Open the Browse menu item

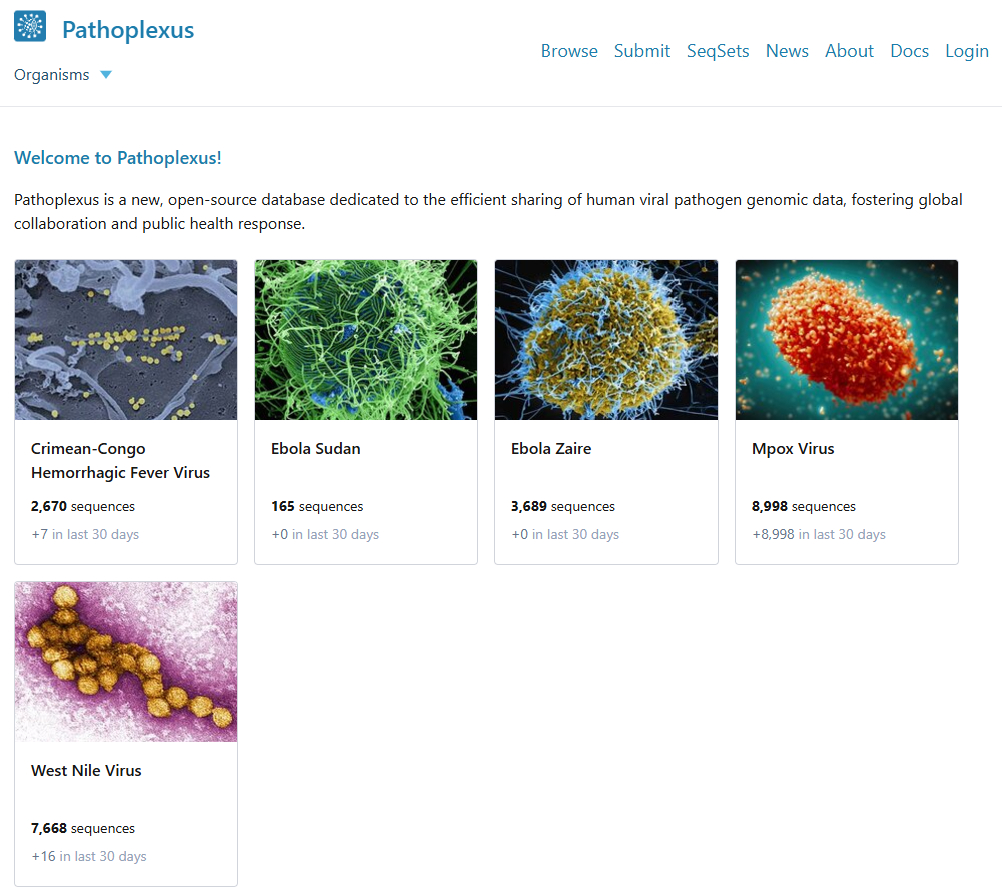569,51
